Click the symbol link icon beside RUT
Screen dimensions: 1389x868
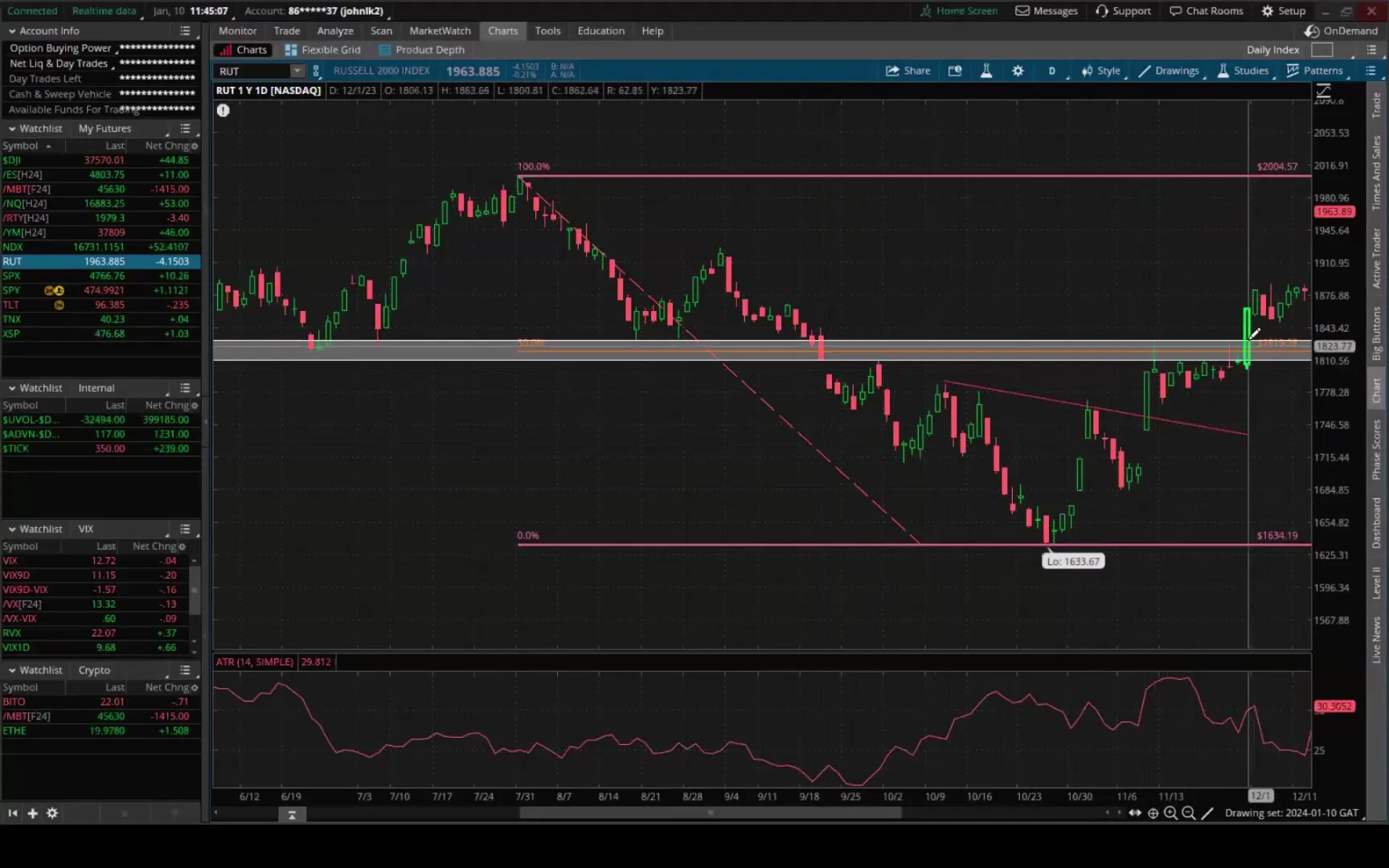click(x=316, y=71)
